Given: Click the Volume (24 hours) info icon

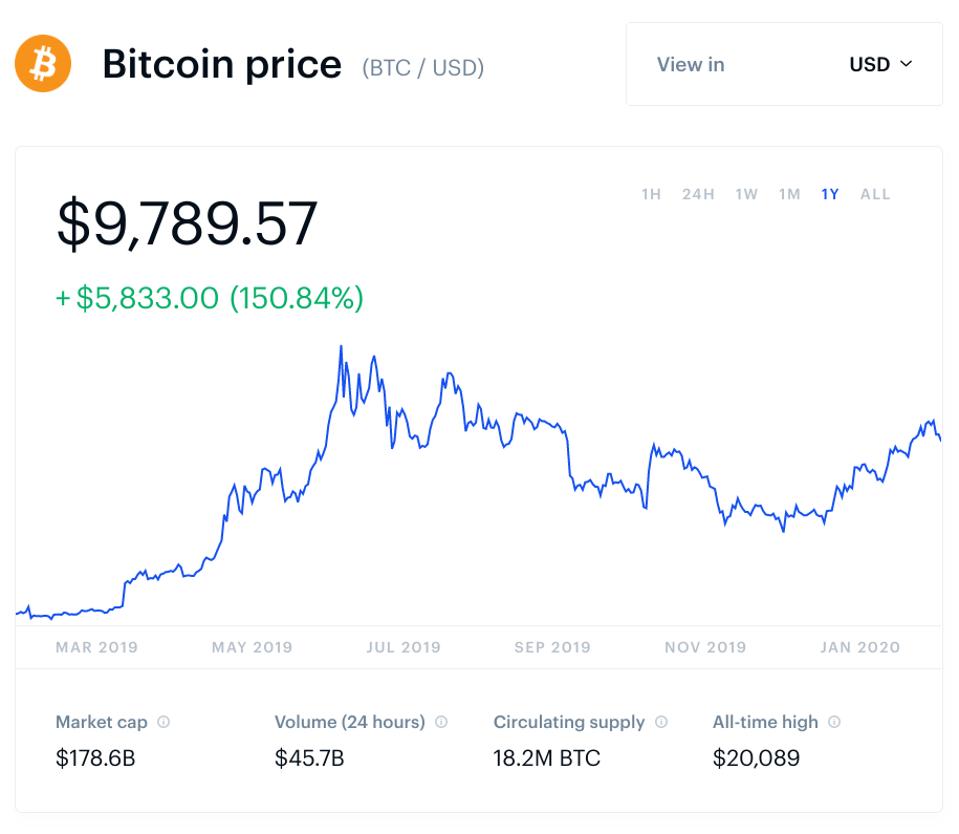Looking at the screenshot, I should [x=441, y=722].
